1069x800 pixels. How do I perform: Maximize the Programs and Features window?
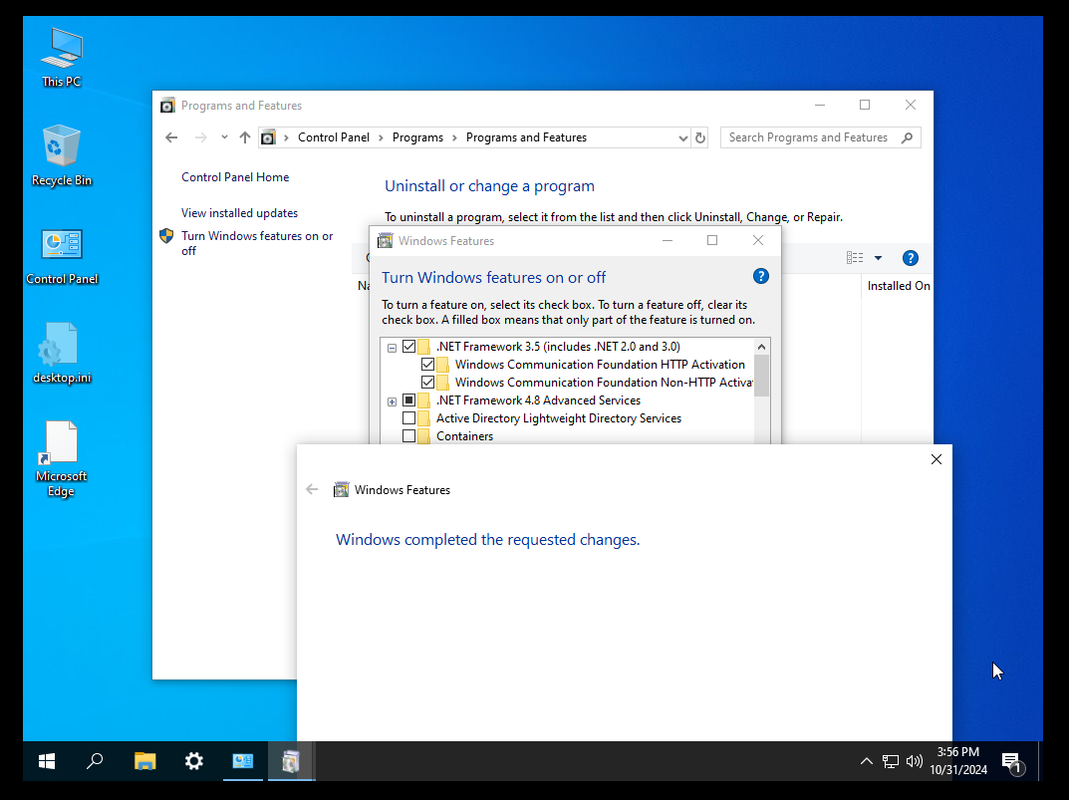(x=864, y=105)
